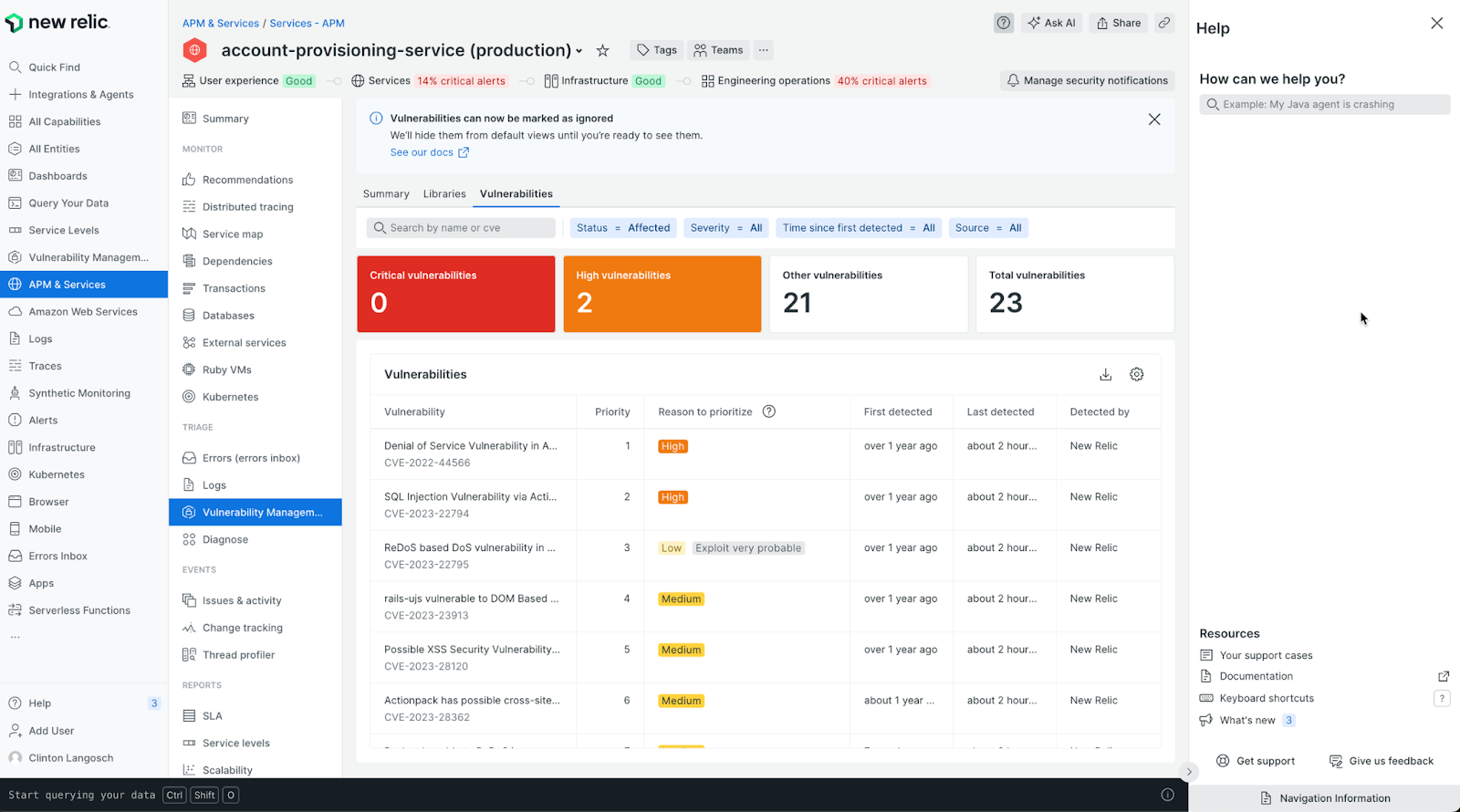Open Quick Find in left sidebar

(x=84, y=68)
